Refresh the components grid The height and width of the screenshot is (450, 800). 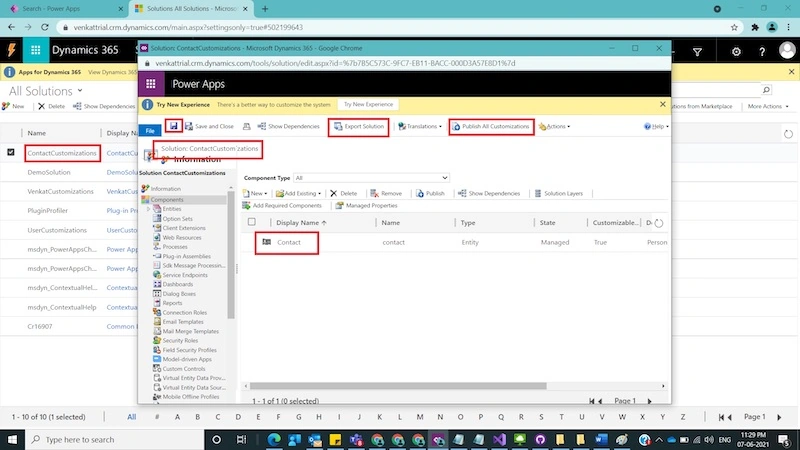(659, 223)
